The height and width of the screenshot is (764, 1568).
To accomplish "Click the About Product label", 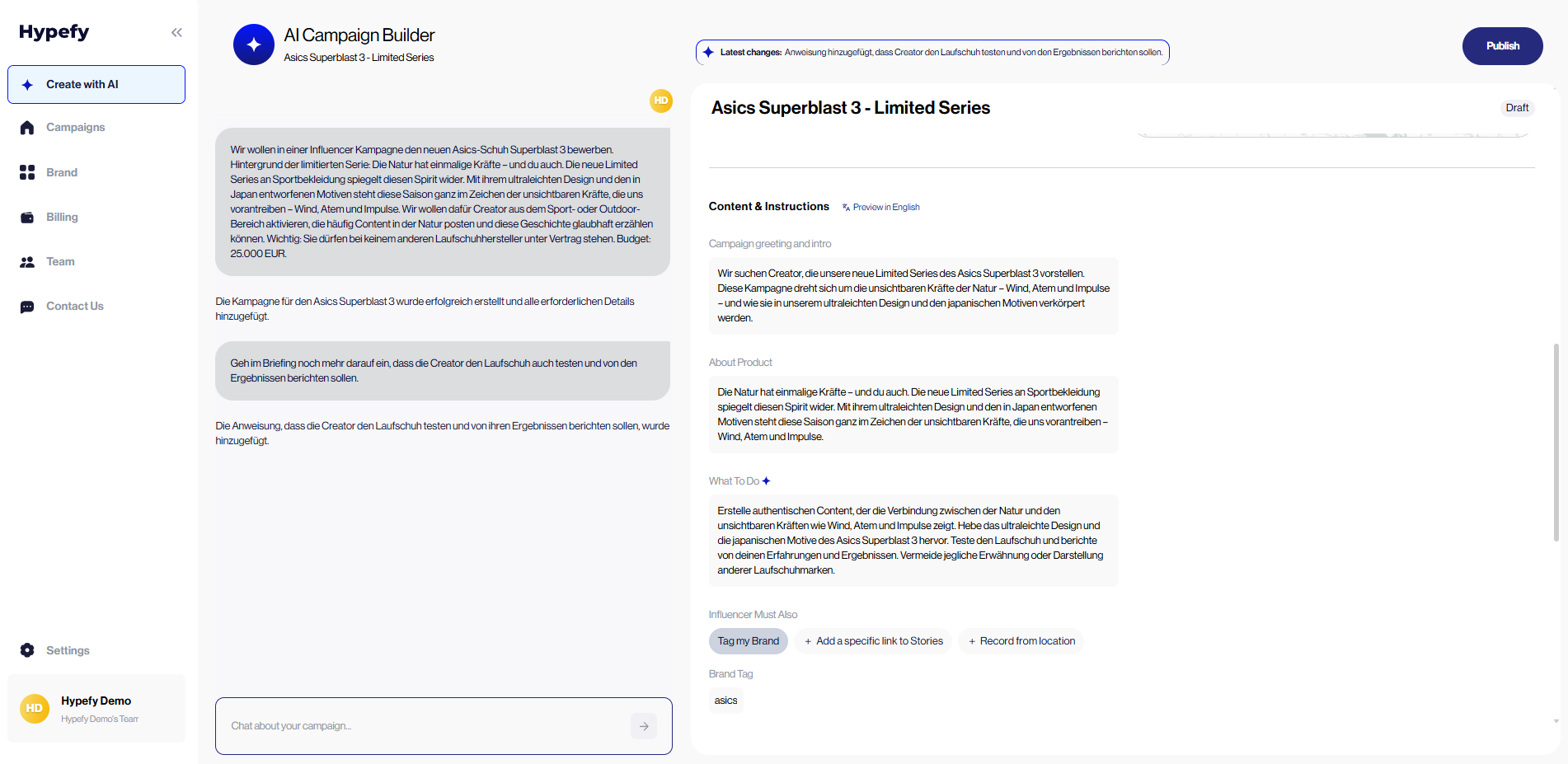I will click(740, 363).
